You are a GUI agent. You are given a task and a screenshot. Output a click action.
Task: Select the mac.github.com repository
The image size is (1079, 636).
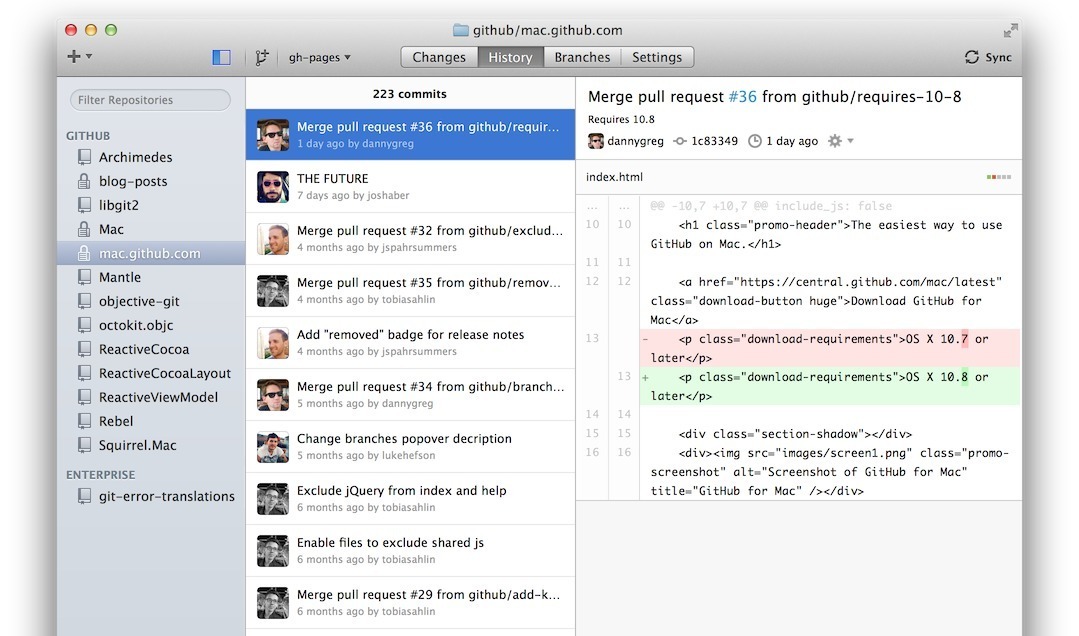pyautogui.click(x=151, y=253)
